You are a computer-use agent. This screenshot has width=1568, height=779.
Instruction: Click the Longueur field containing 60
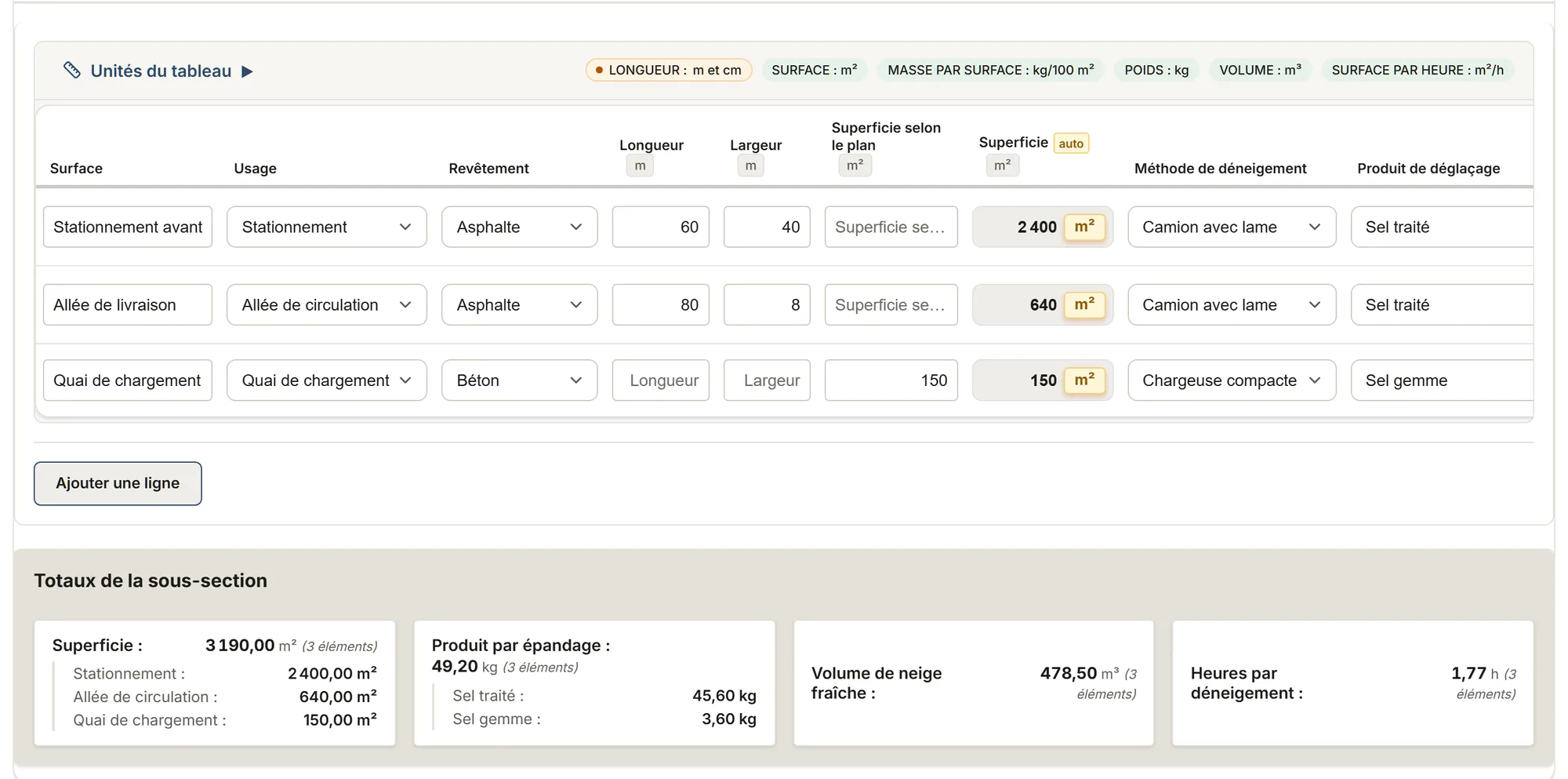661,227
